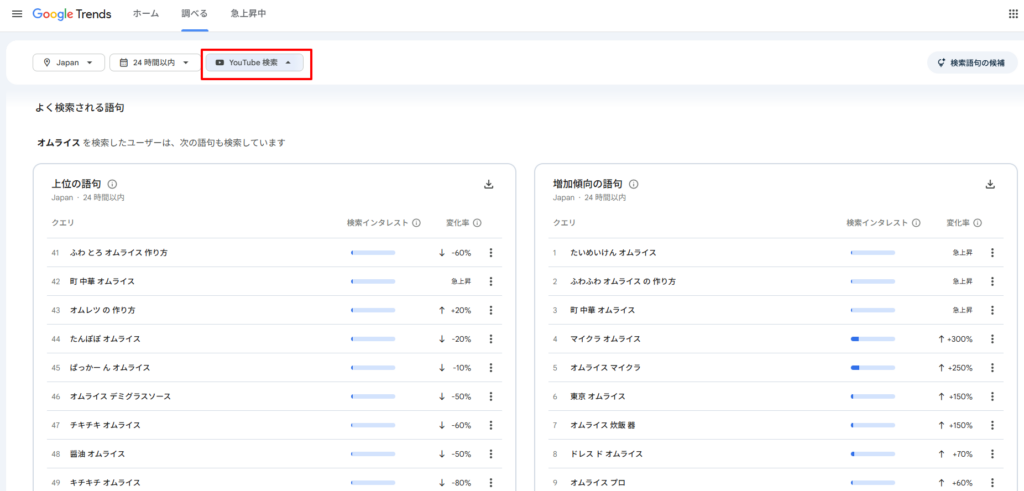Click 変化率 info icon in left panel
This screenshot has width=1024, height=491.
[x=477, y=223]
